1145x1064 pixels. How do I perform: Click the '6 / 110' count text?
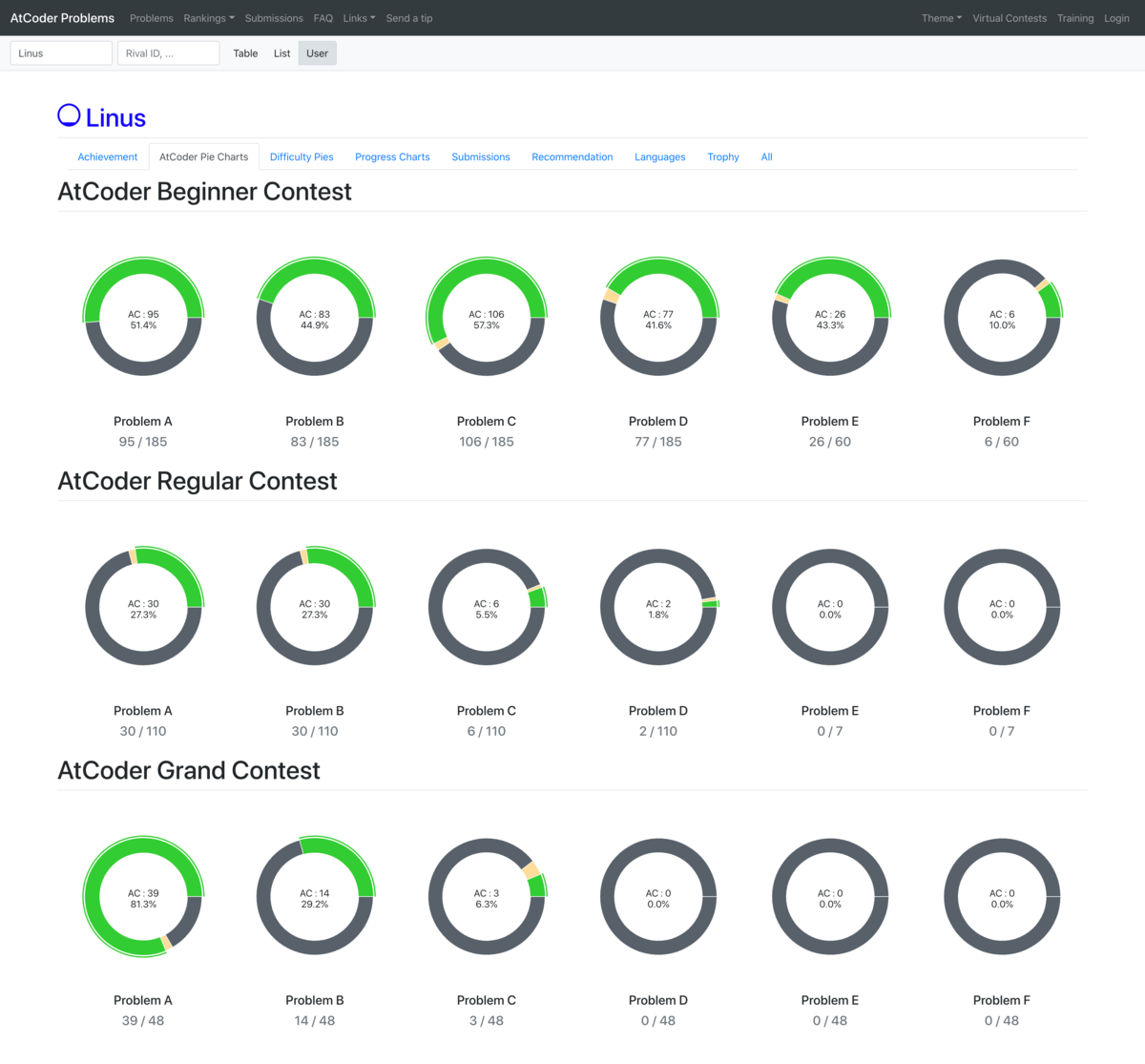(x=487, y=731)
